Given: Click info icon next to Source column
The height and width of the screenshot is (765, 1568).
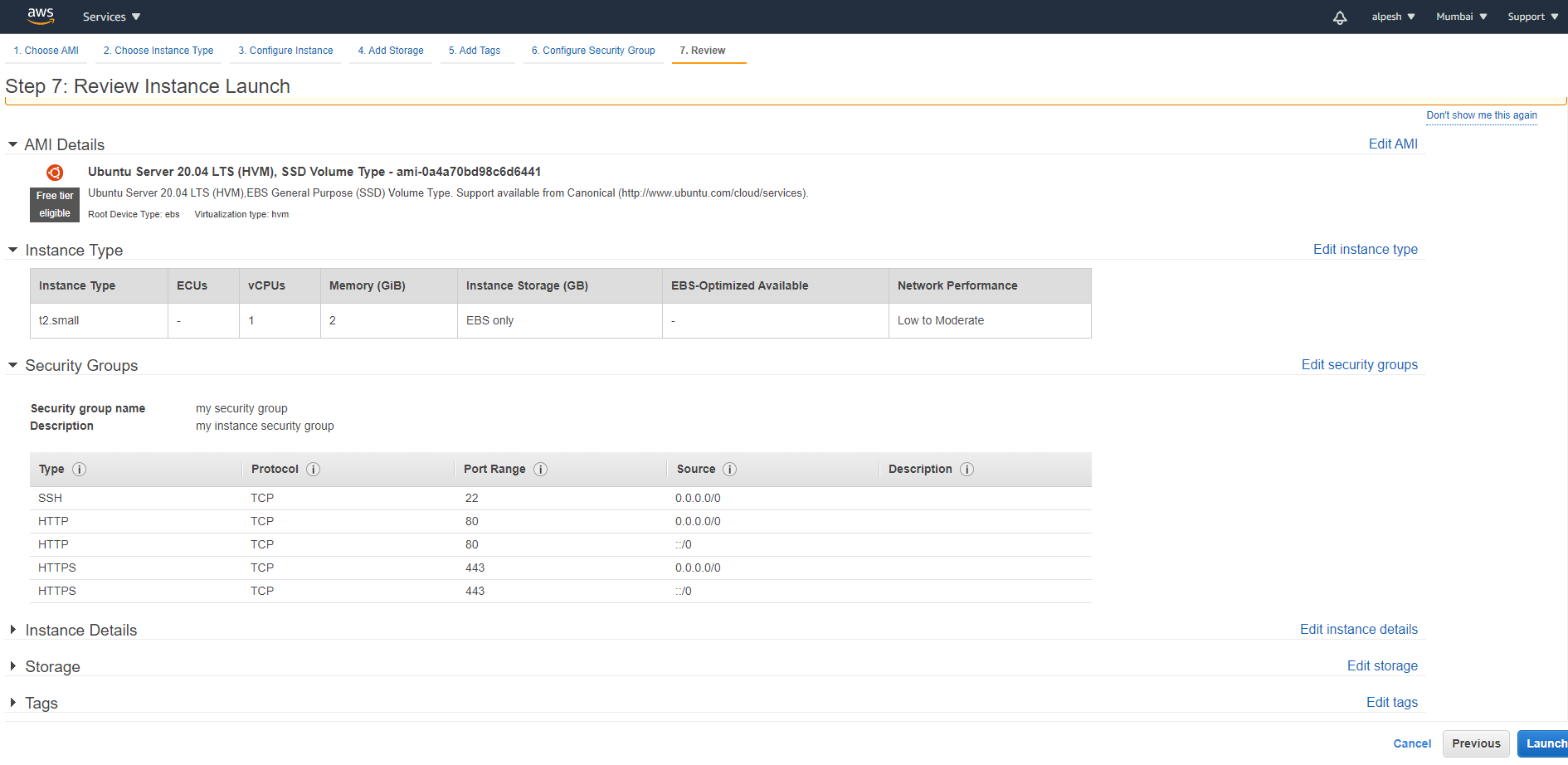Looking at the screenshot, I should point(730,470).
